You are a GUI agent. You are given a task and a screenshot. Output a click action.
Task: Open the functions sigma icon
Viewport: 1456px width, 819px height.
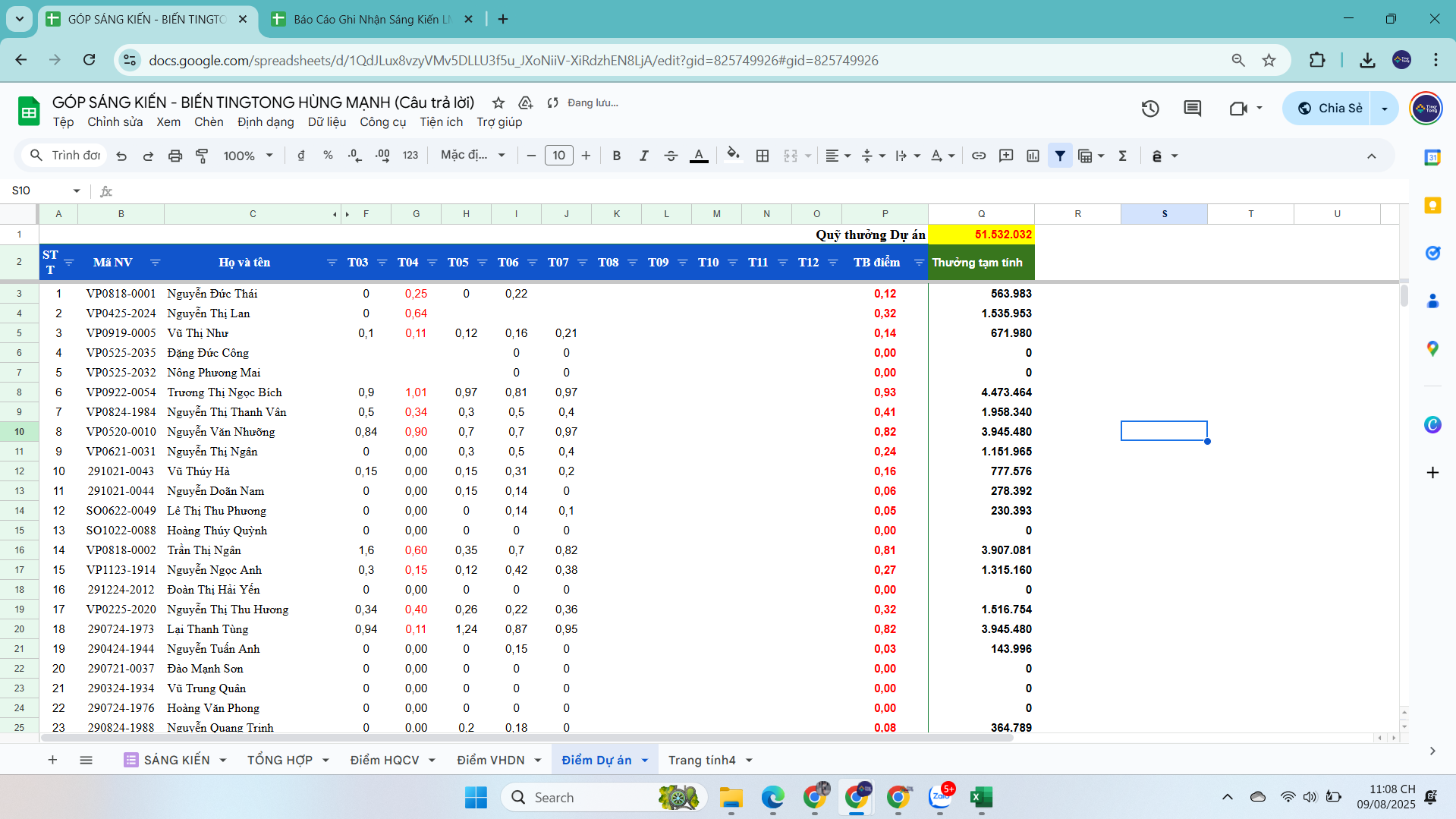point(1122,156)
